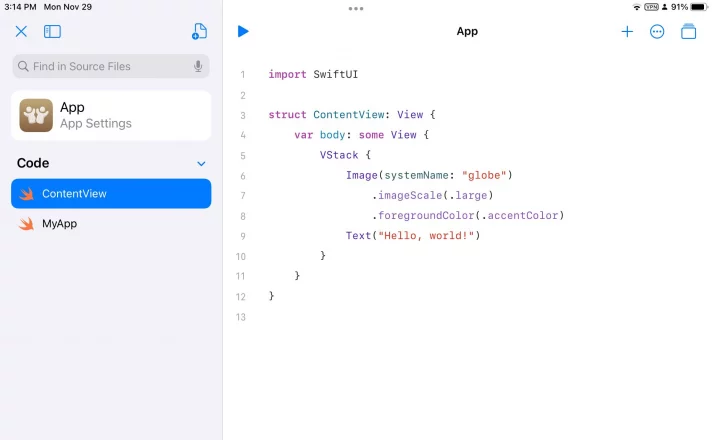712x440 pixels.
Task: Tap the VPN status indicator
Action: click(651, 7)
